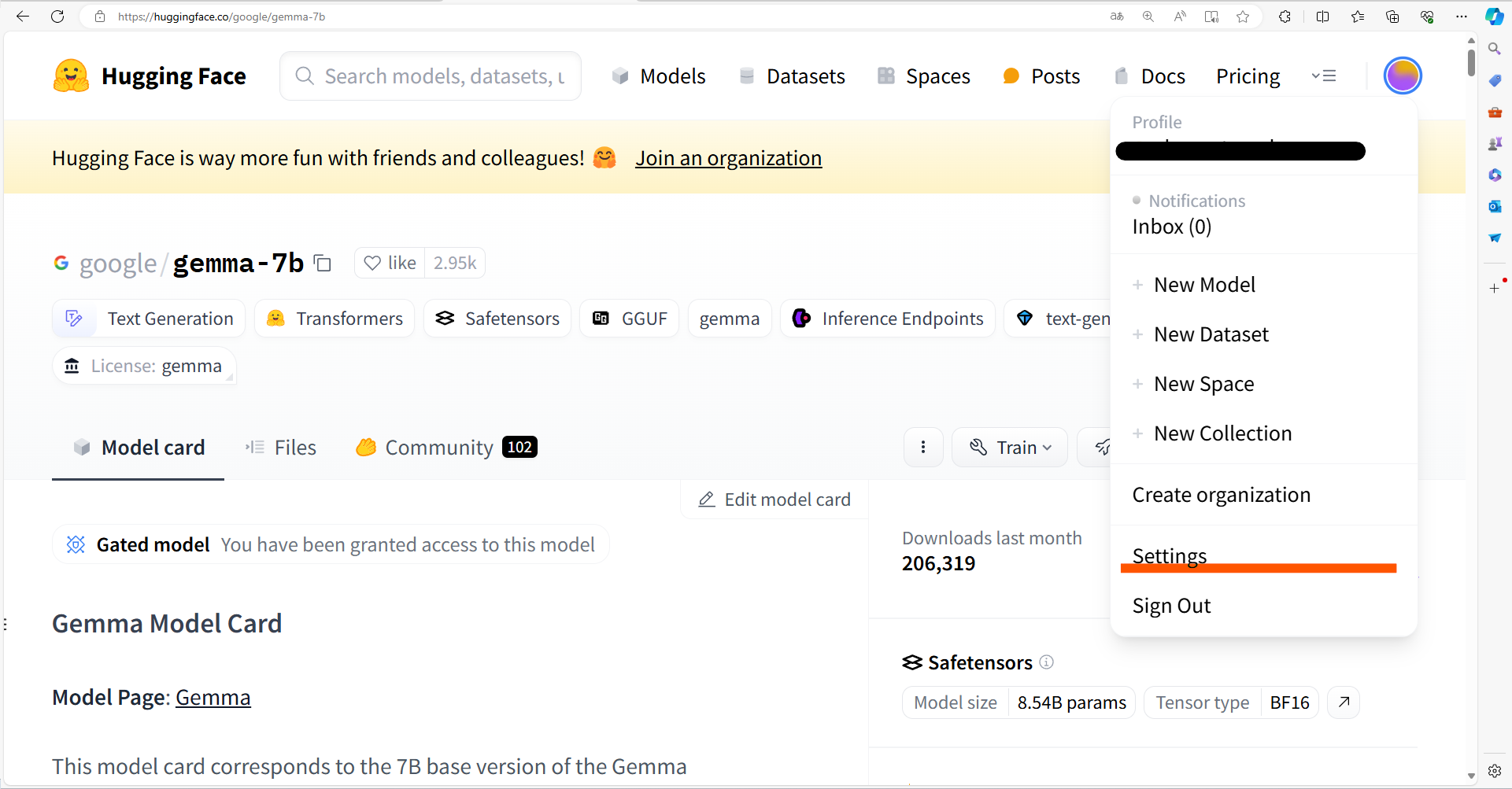
Task: Click the Hugging Face logo icon
Action: point(71,76)
